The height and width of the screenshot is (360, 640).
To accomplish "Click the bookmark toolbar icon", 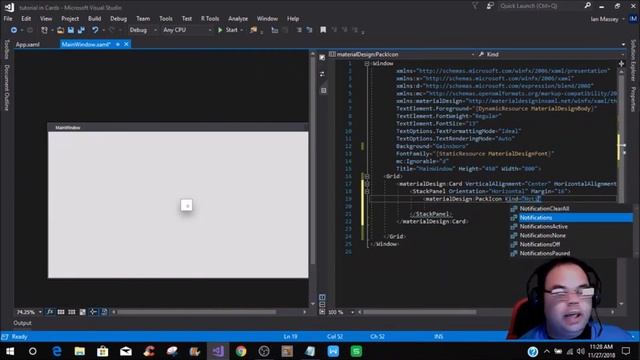I will coord(323,30).
